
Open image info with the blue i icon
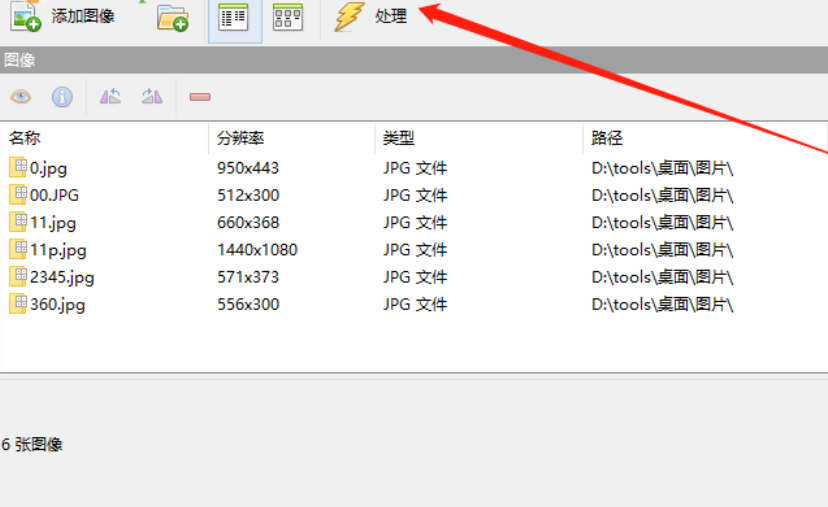pos(62,97)
